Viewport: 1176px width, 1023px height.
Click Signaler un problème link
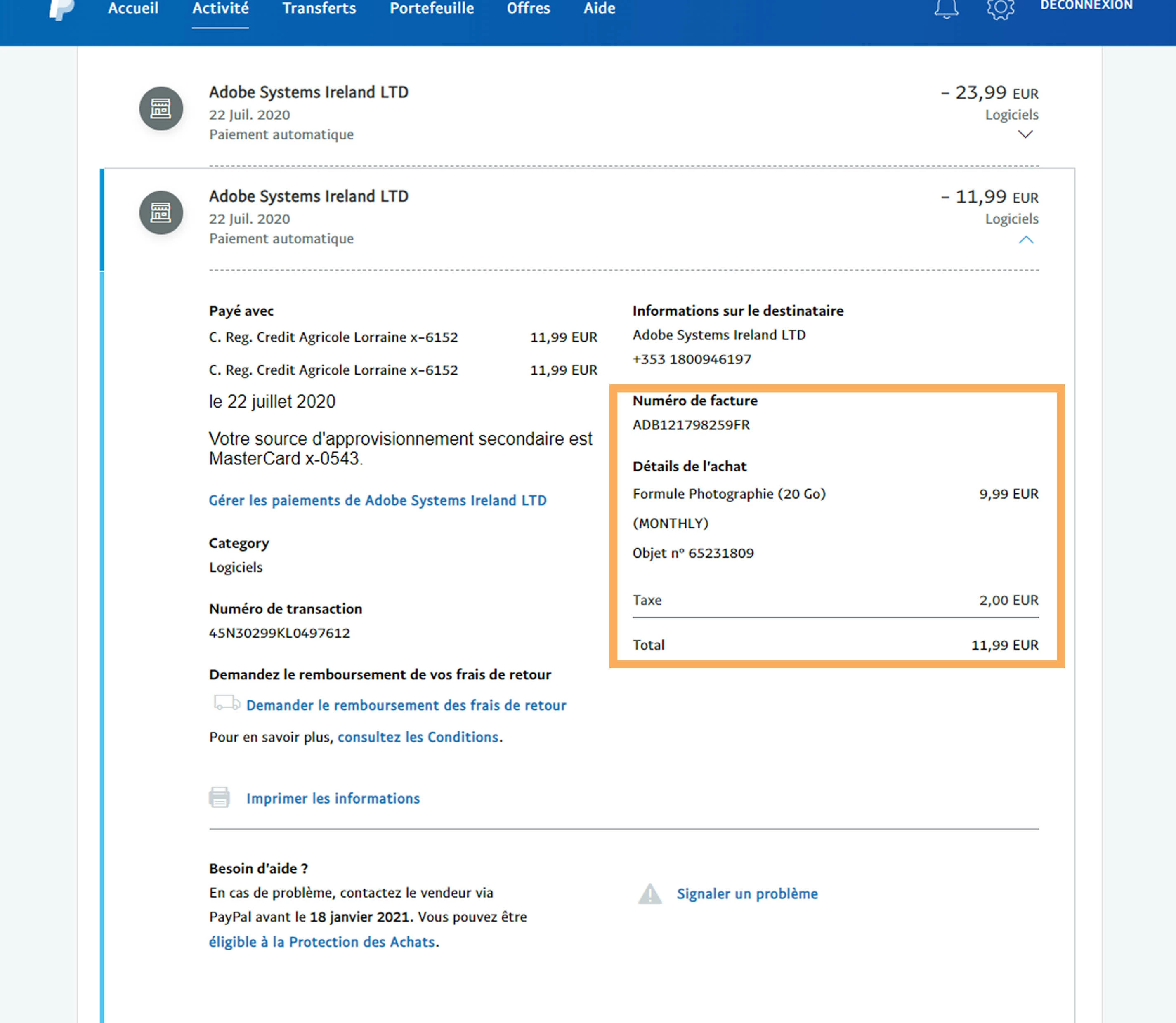click(747, 894)
